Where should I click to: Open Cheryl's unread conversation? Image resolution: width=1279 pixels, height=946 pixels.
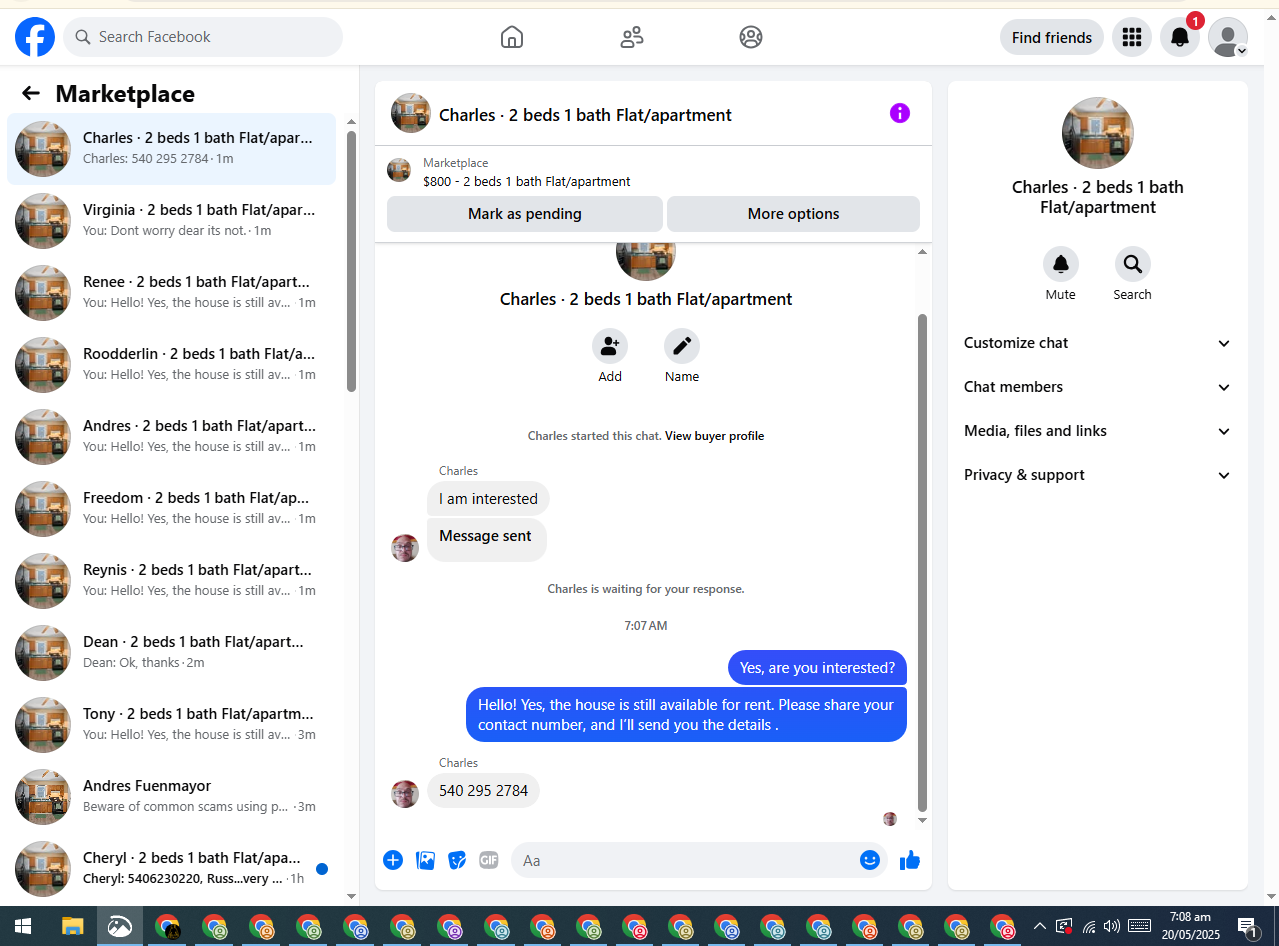coord(172,869)
